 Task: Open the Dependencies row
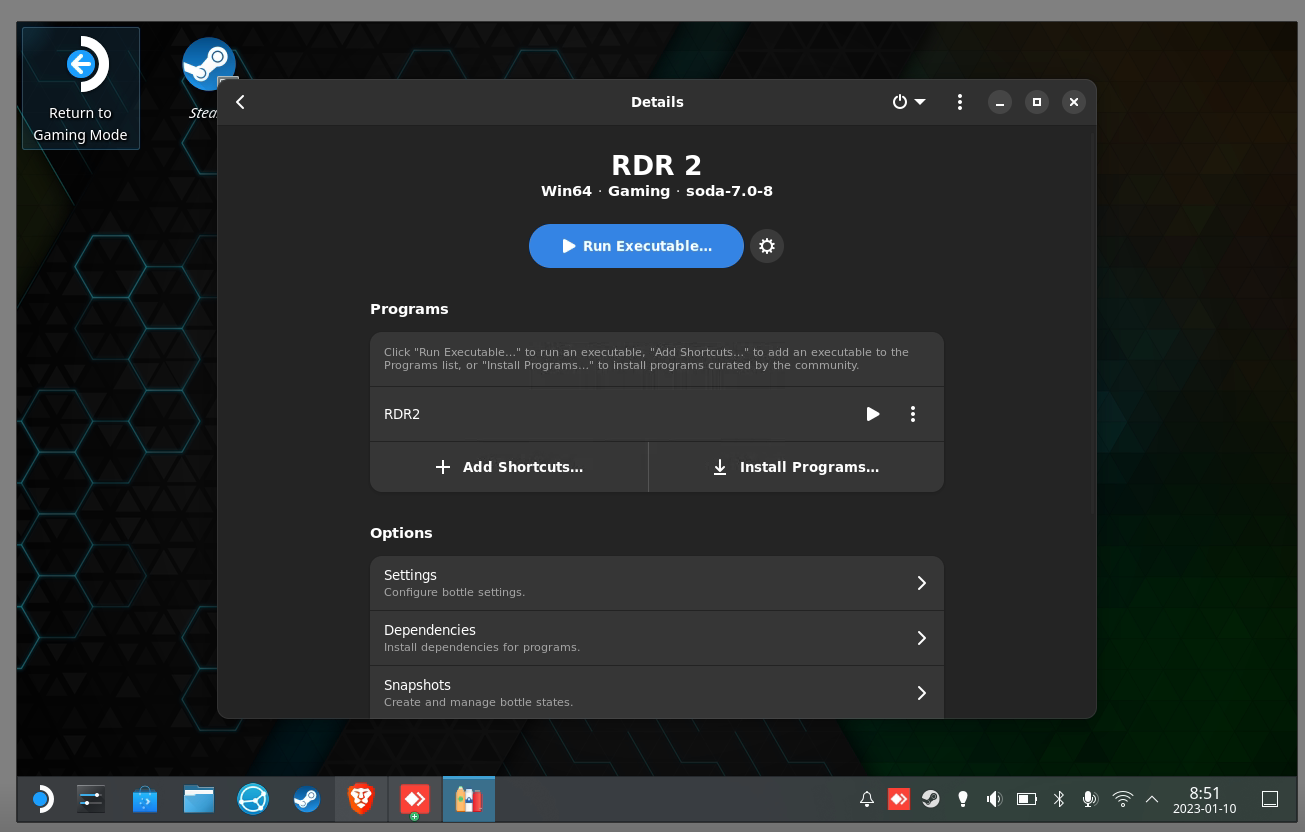[x=657, y=638]
